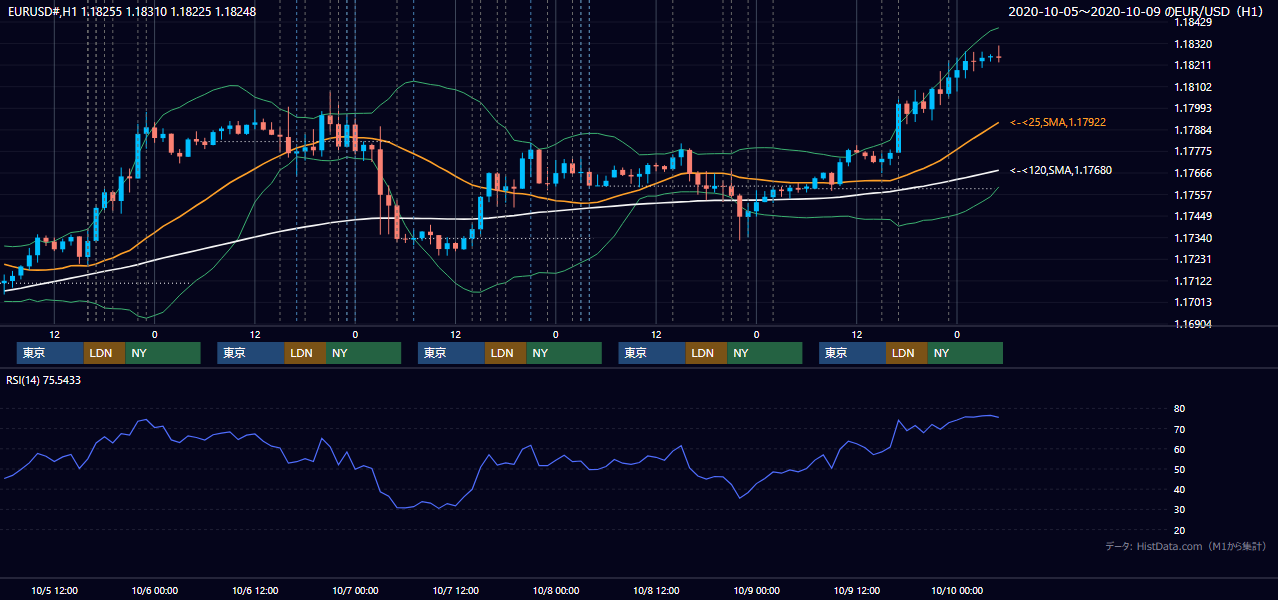Pick the 1.17884 price axis value

coord(1192,130)
